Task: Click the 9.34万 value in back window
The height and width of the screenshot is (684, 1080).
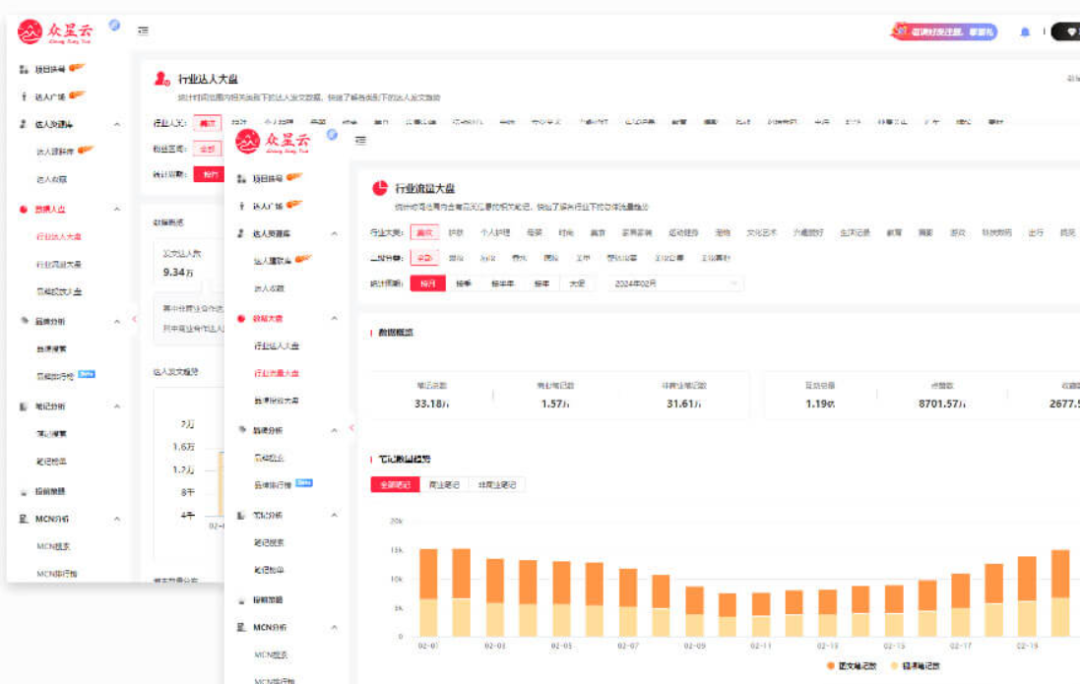Action: tap(178, 272)
